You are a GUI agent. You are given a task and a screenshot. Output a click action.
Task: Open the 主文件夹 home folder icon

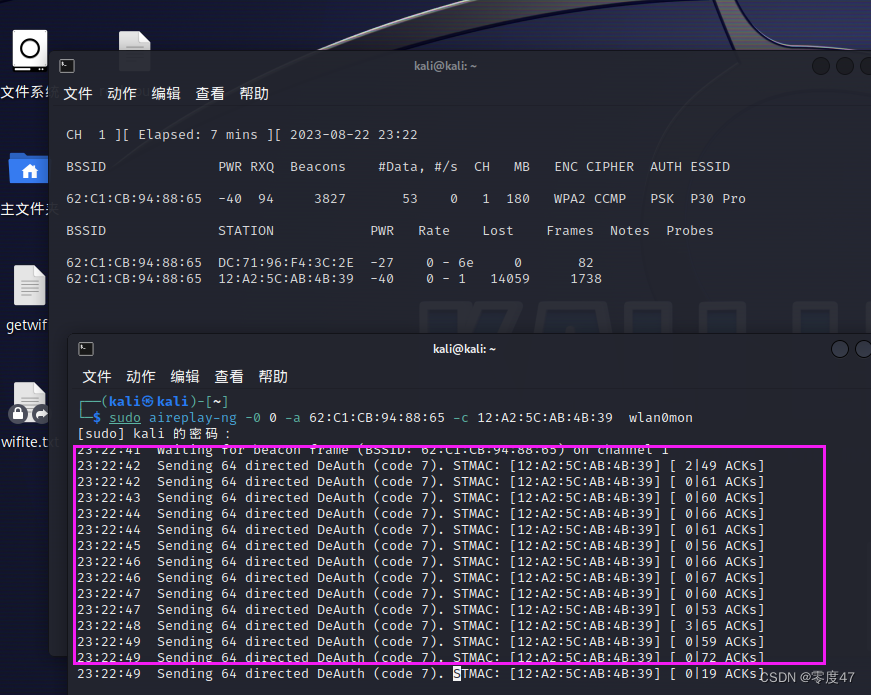[x=28, y=169]
